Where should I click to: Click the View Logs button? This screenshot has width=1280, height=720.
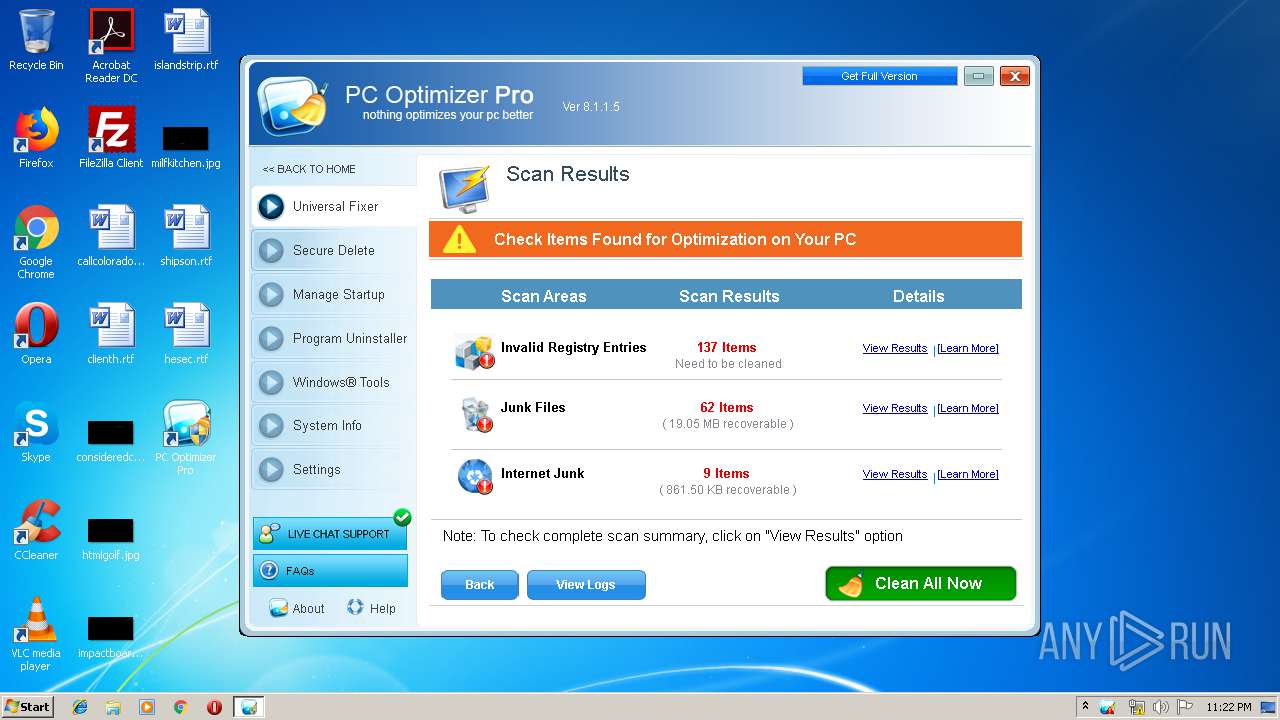[586, 585]
